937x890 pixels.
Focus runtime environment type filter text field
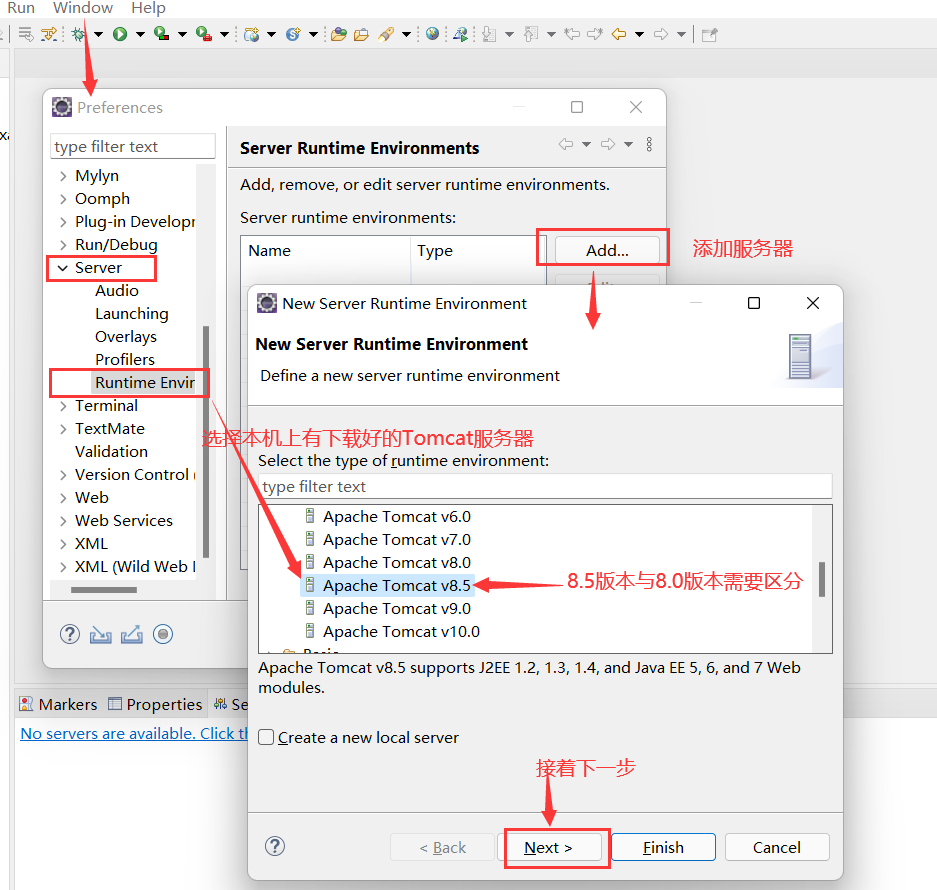pos(545,487)
